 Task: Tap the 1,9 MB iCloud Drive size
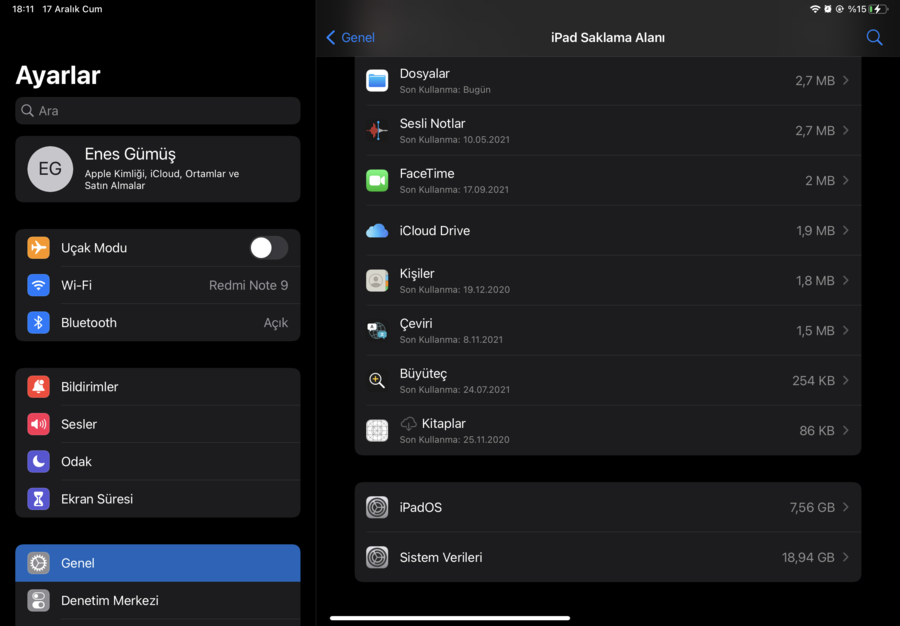(815, 231)
